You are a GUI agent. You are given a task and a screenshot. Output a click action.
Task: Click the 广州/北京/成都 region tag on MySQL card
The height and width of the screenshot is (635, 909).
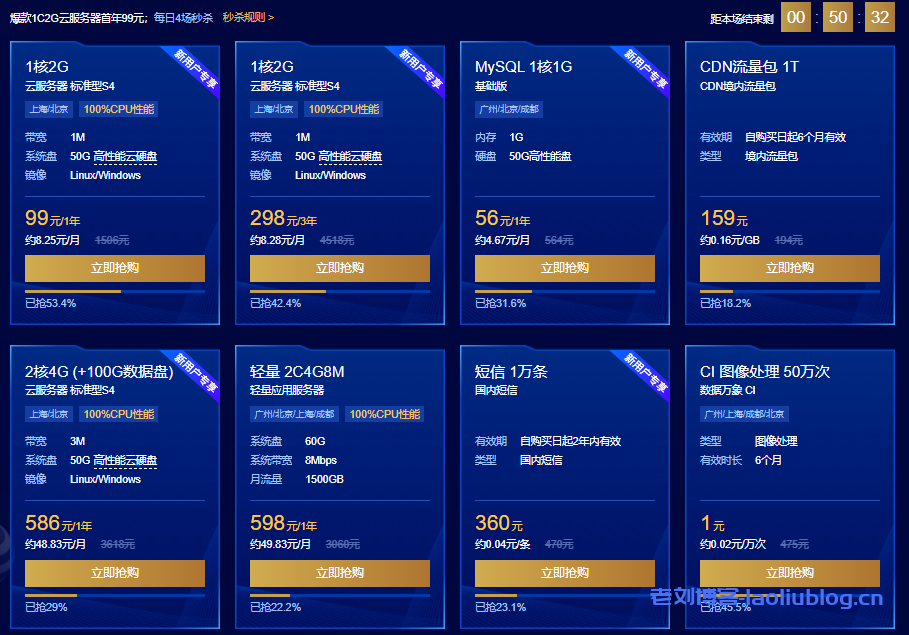(x=508, y=109)
